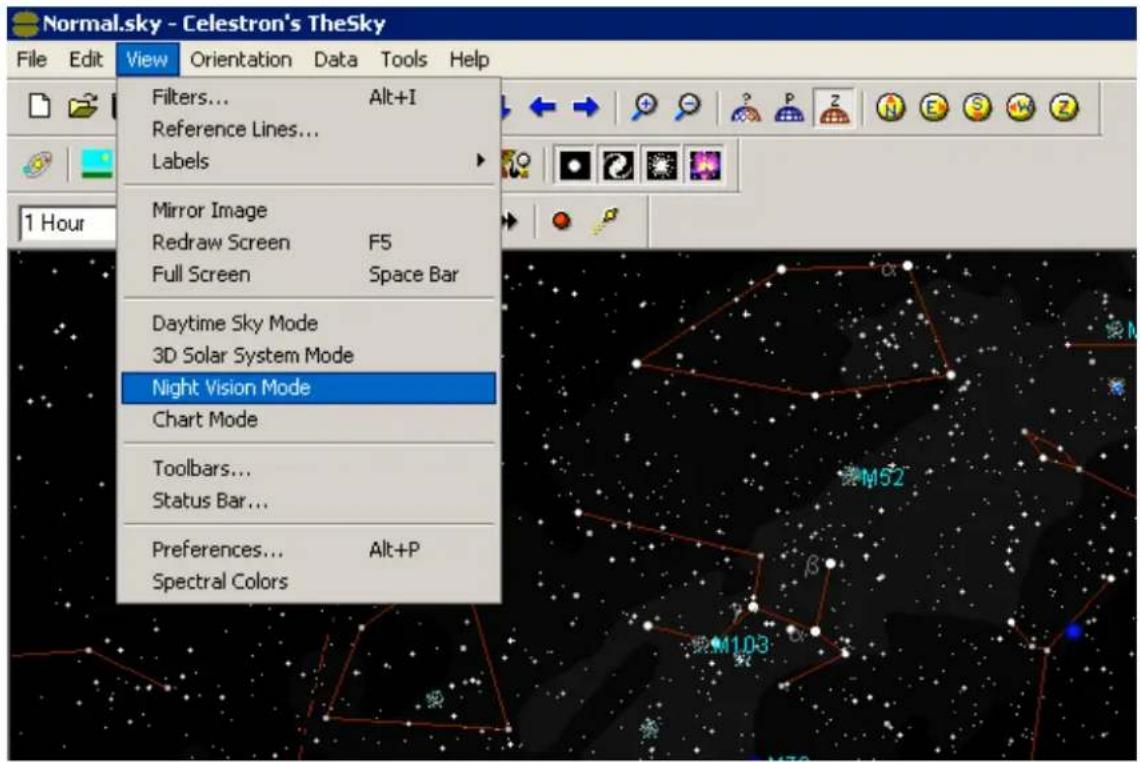The width and height of the screenshot is (1140, 762).
Task: Toggle Spectral Colors menu entry
Action: (309, 581)
